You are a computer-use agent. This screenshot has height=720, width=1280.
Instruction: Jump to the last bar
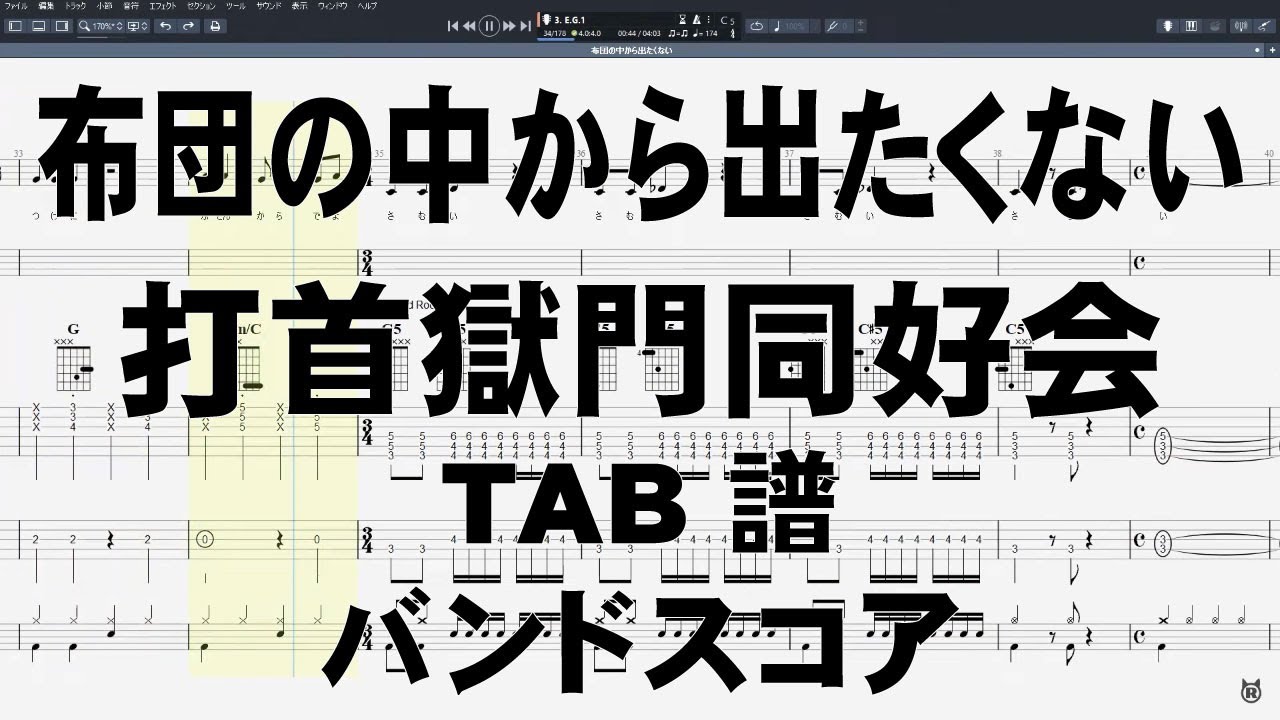[525, 26]
